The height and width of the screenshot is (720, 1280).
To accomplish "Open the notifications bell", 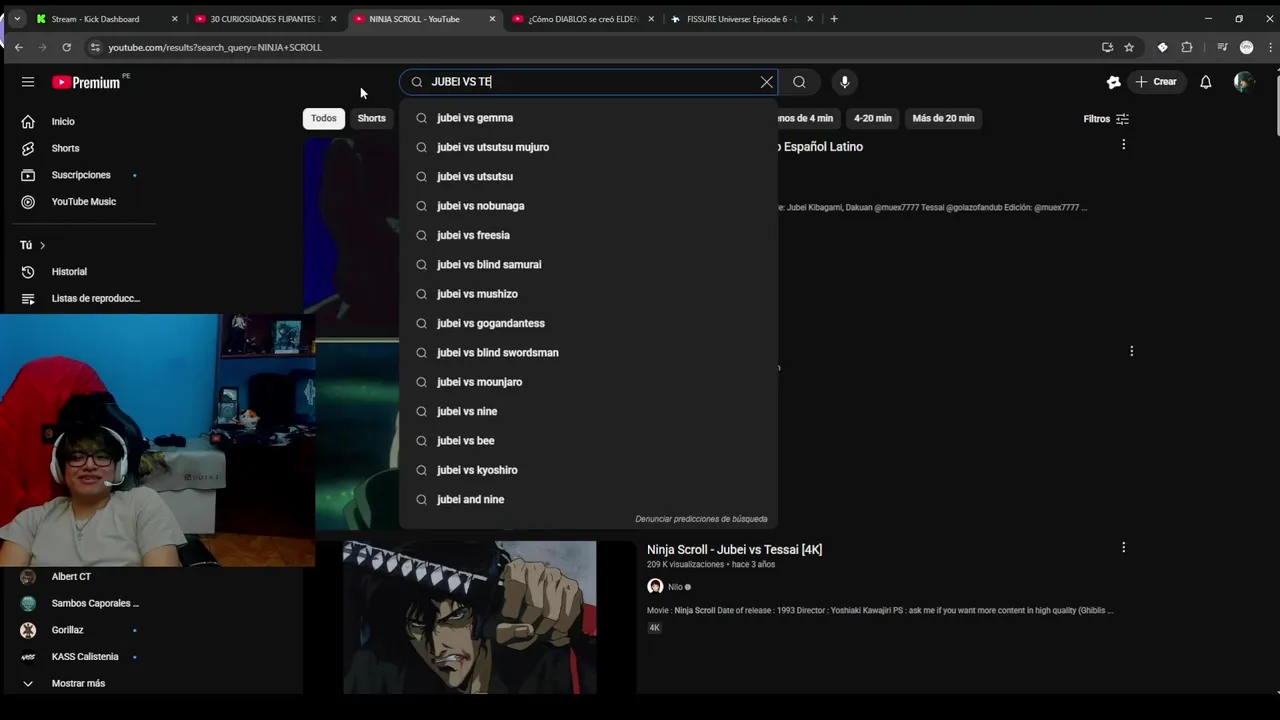I will click(x=1206, y=82).
